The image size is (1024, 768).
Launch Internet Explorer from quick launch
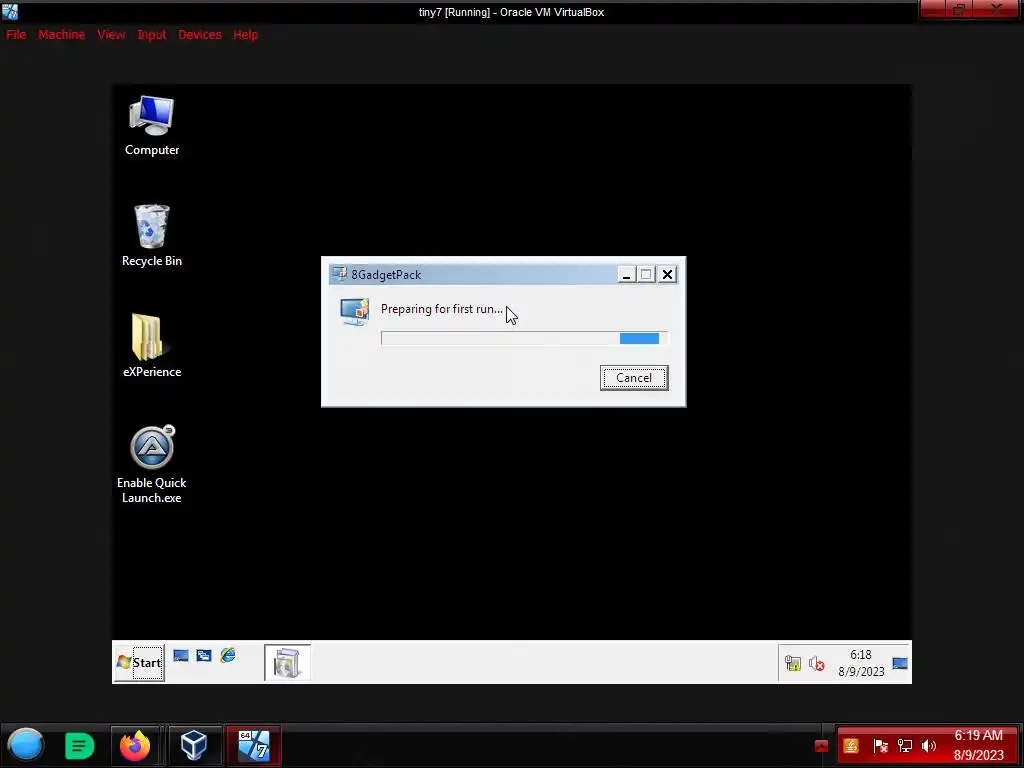(227, 655)
